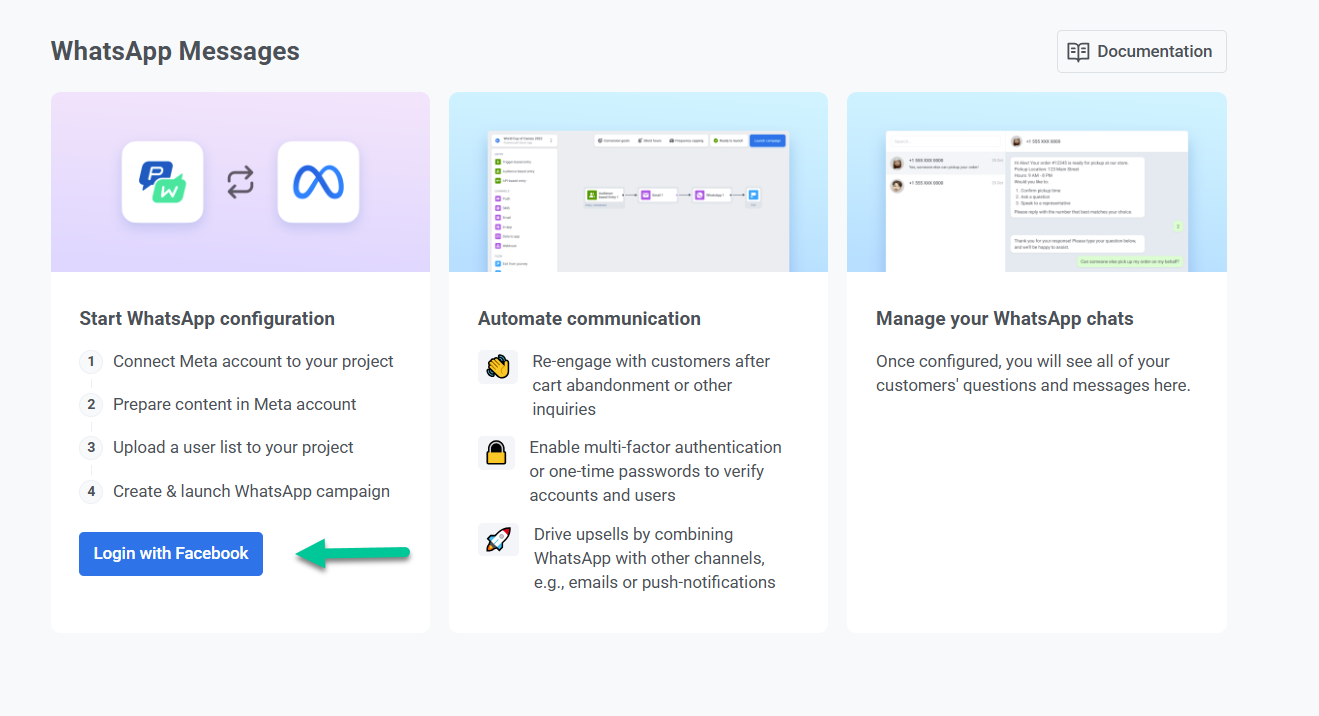Viewport: 1319px width, 716px height.
Task: Click the Start WhatsApp configuration heading
Action: pos(207,319)
